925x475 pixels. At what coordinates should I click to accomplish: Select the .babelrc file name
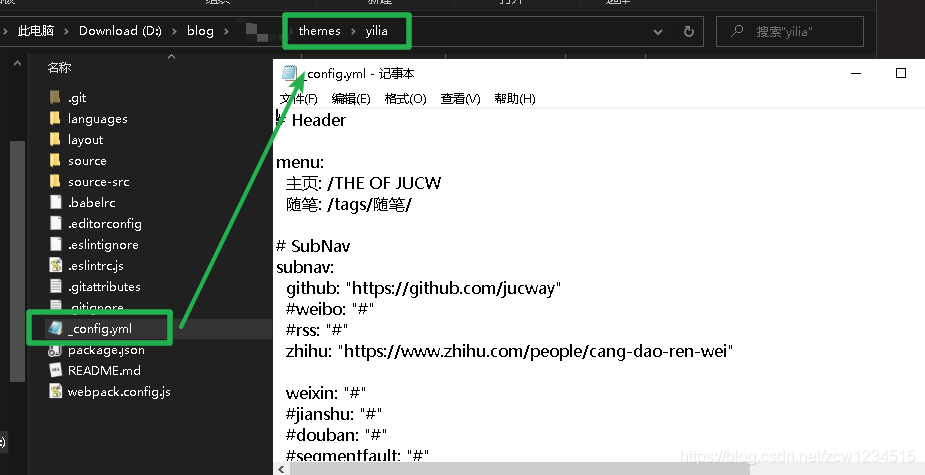point(91,202)
